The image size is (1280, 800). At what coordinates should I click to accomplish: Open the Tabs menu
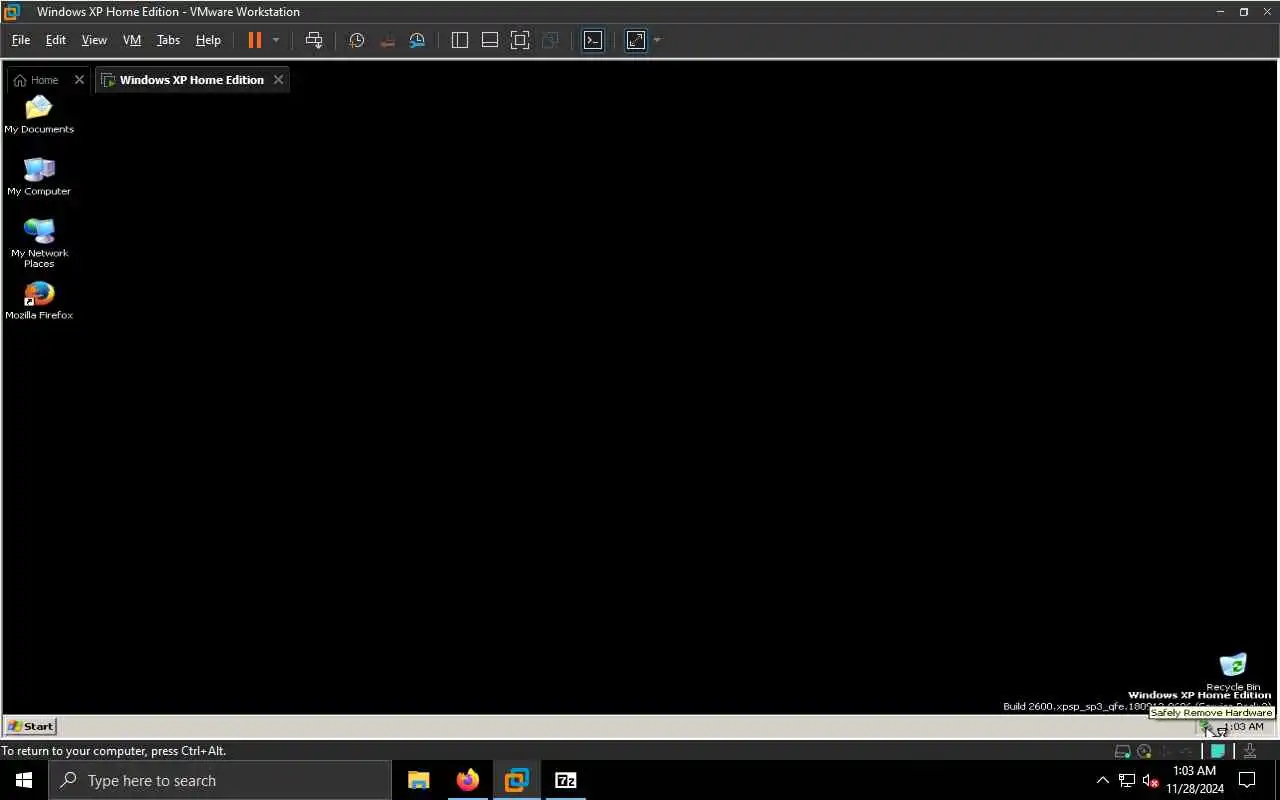click(168, 40)
